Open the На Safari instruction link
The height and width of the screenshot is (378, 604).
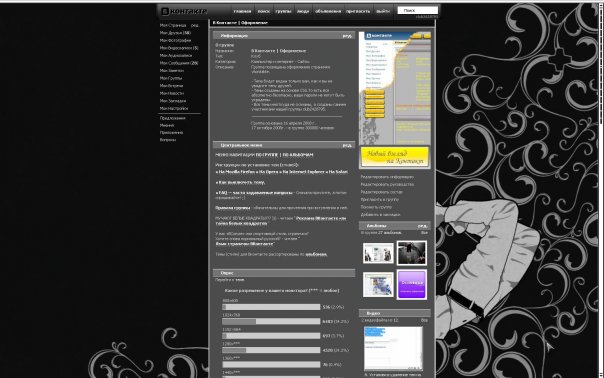pos(339,172)
